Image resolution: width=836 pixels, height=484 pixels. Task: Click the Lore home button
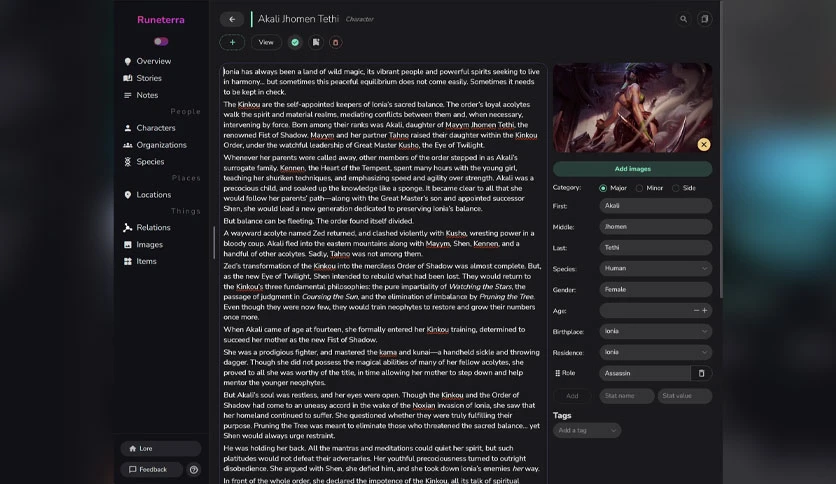tap(161, 448)
